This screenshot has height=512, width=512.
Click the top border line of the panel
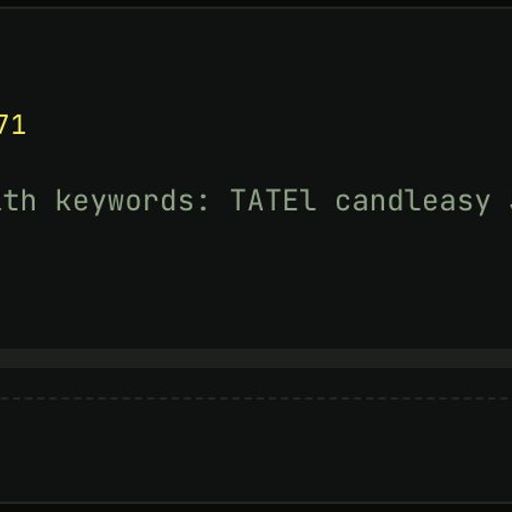[256, 7]
